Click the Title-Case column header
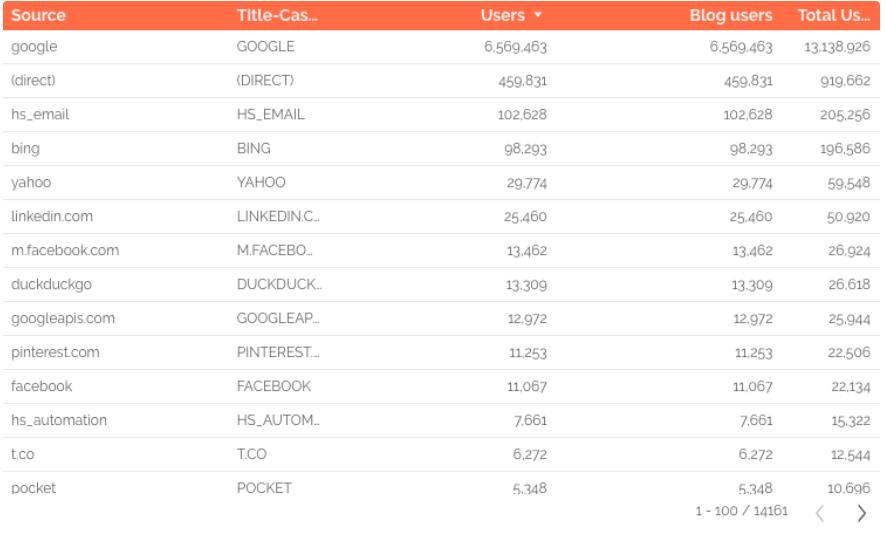 (277, 15)
